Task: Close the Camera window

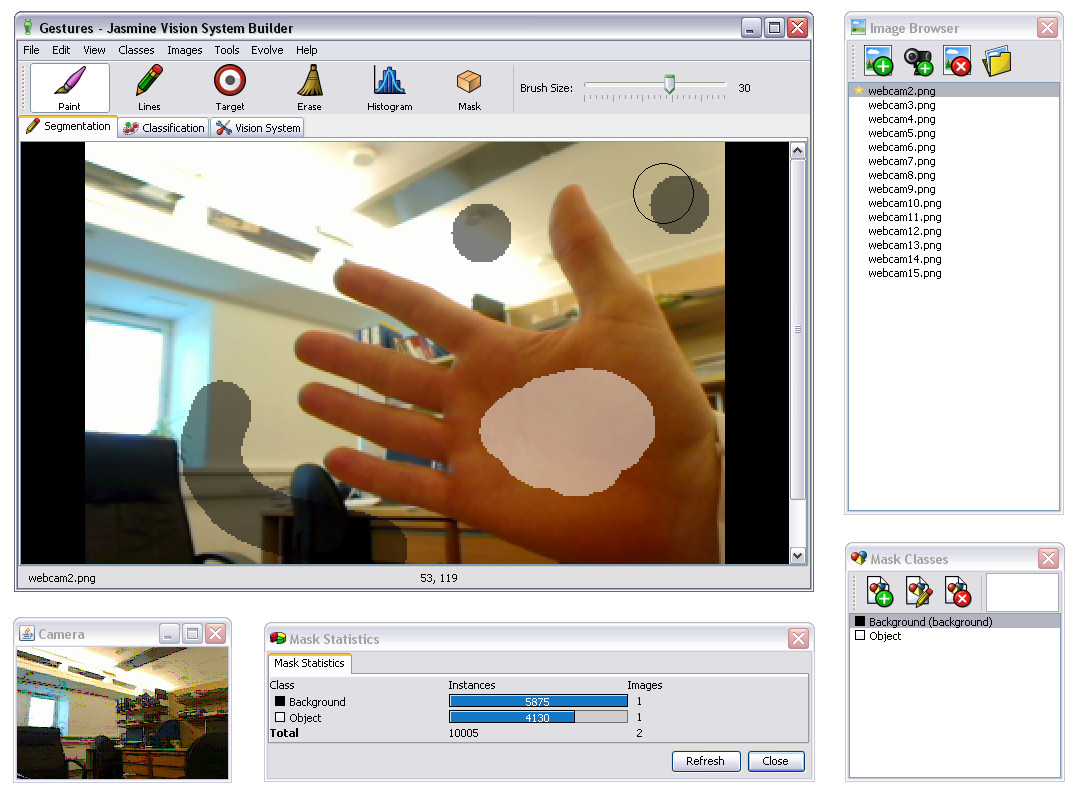Action: (216, 633)
